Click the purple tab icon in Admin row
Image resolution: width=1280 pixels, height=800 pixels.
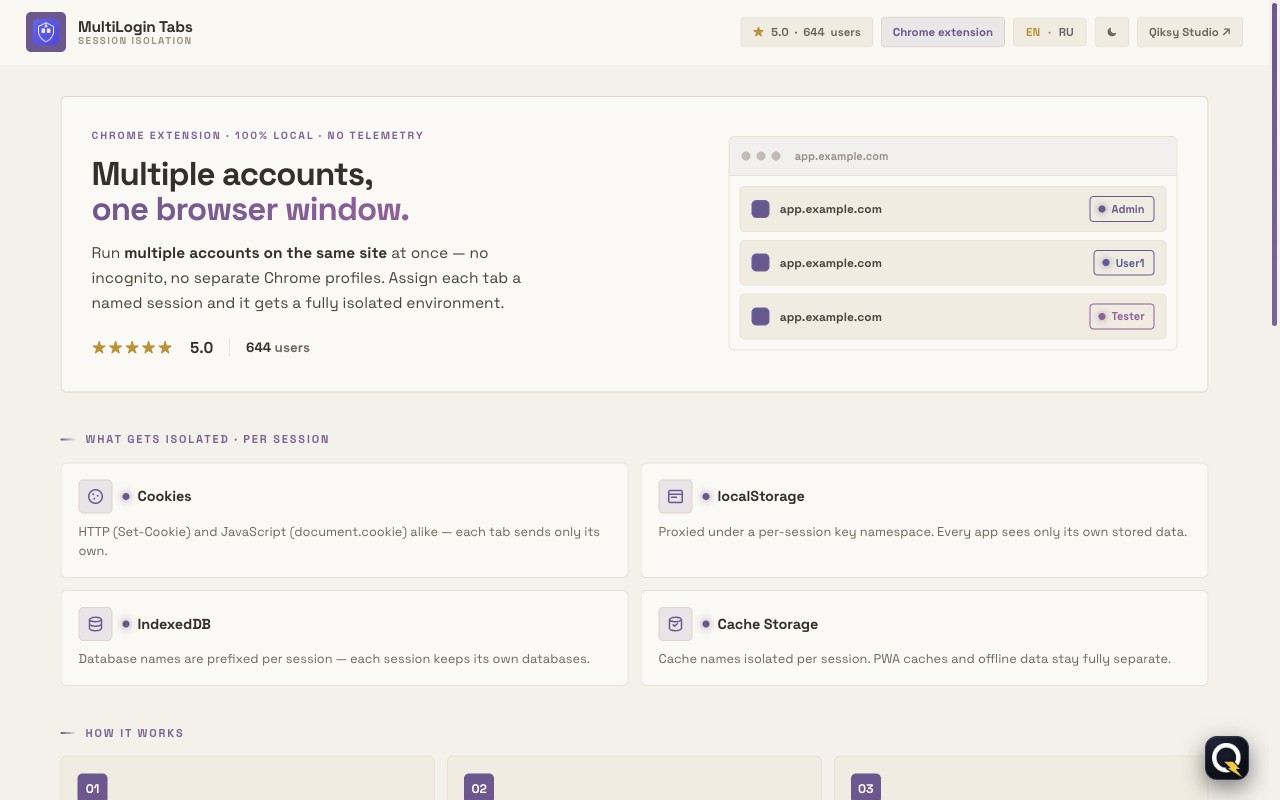[x=760, y=209]
